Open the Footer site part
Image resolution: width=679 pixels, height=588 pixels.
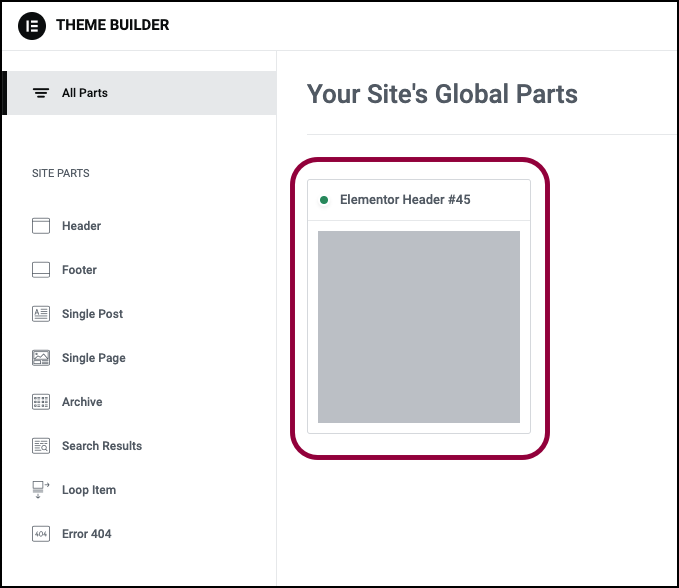pyautogui.click(x=79, y=270)
